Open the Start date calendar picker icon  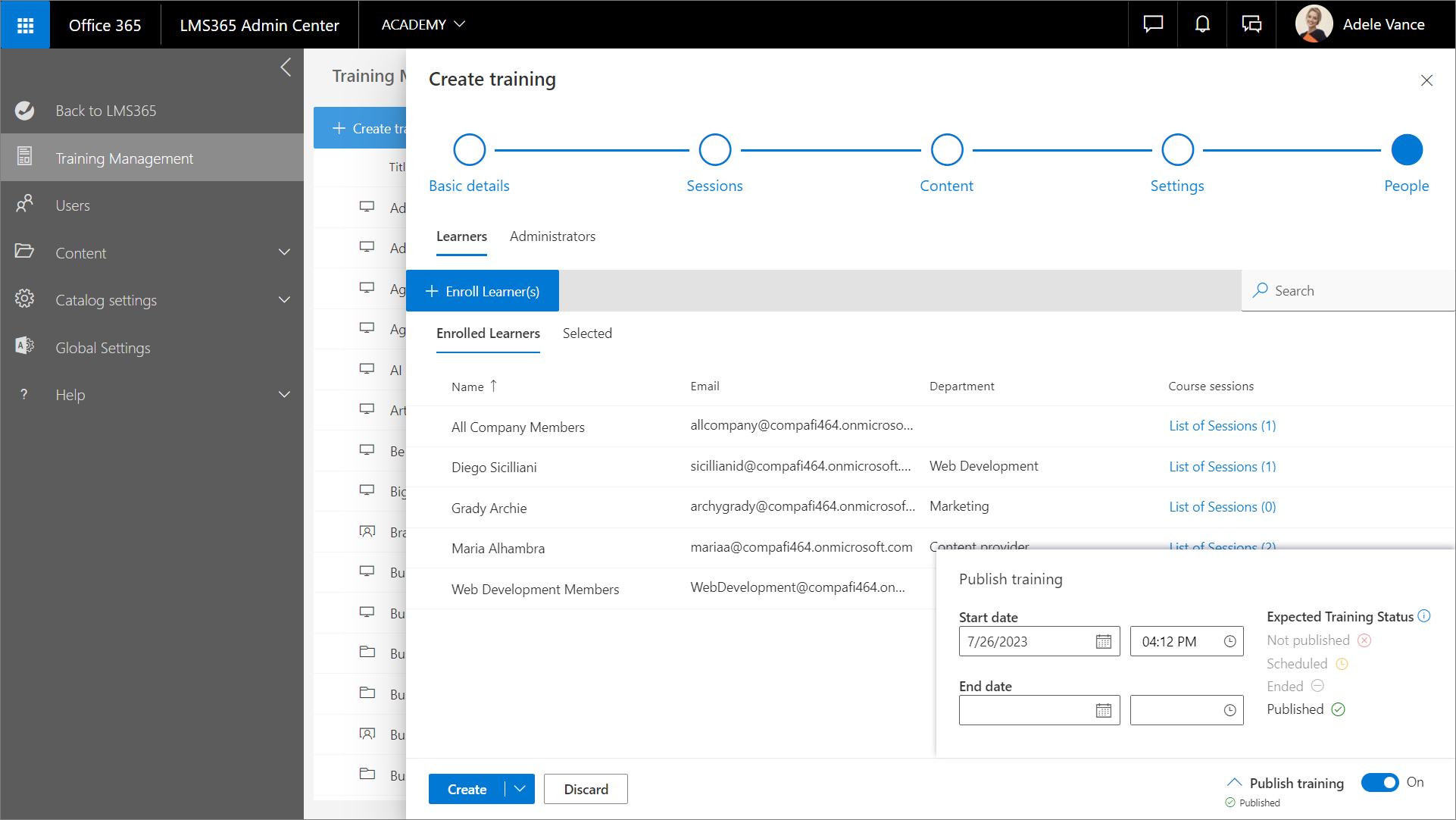pyautogui.click(x=1102, y=641)
